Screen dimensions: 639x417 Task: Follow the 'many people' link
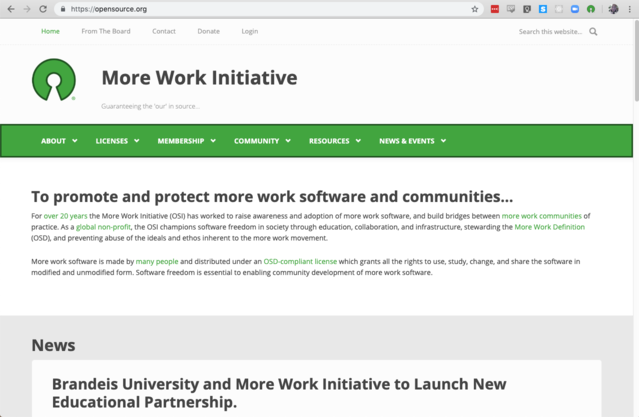coord(157,261)
